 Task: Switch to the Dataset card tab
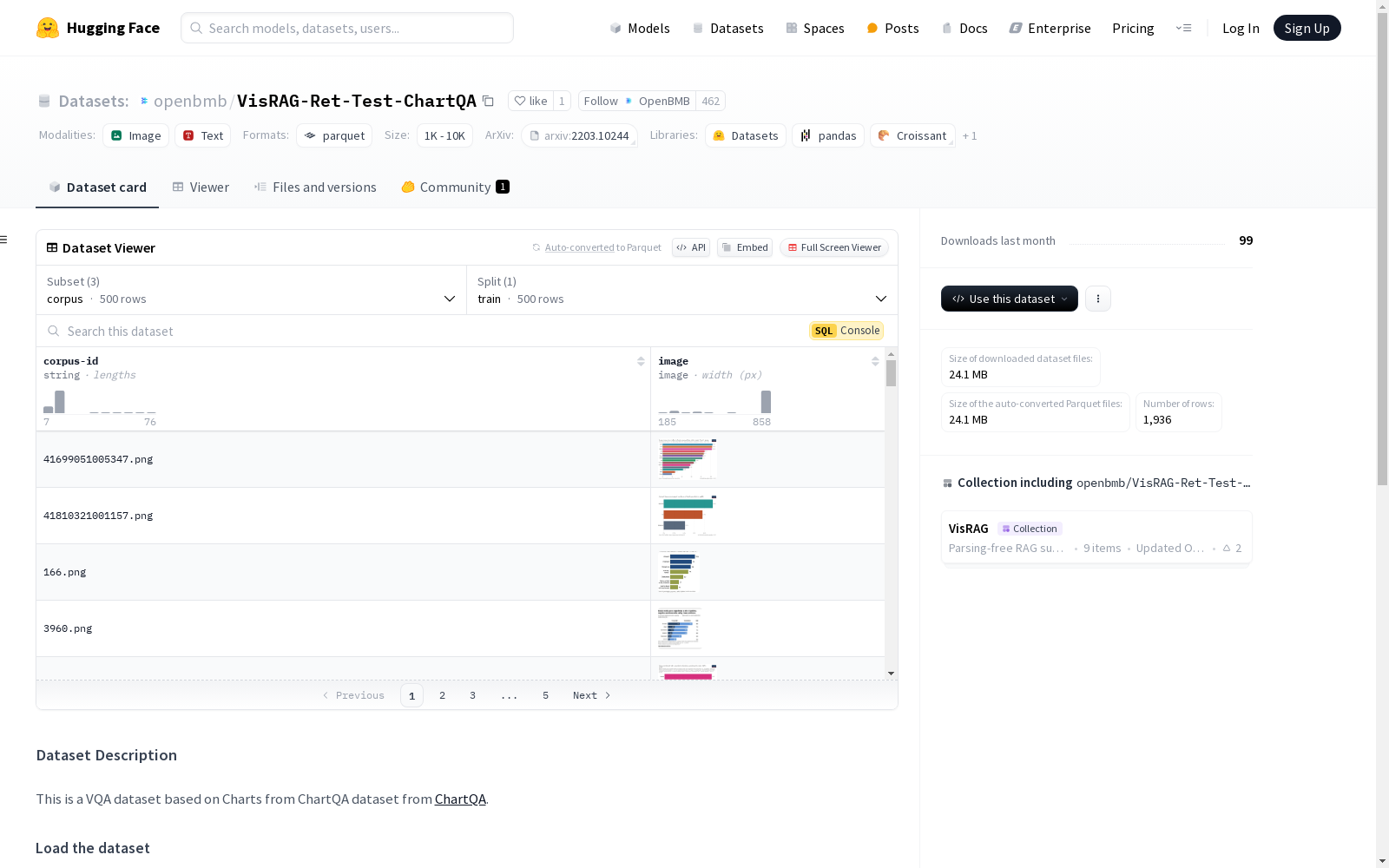[97, 187]
